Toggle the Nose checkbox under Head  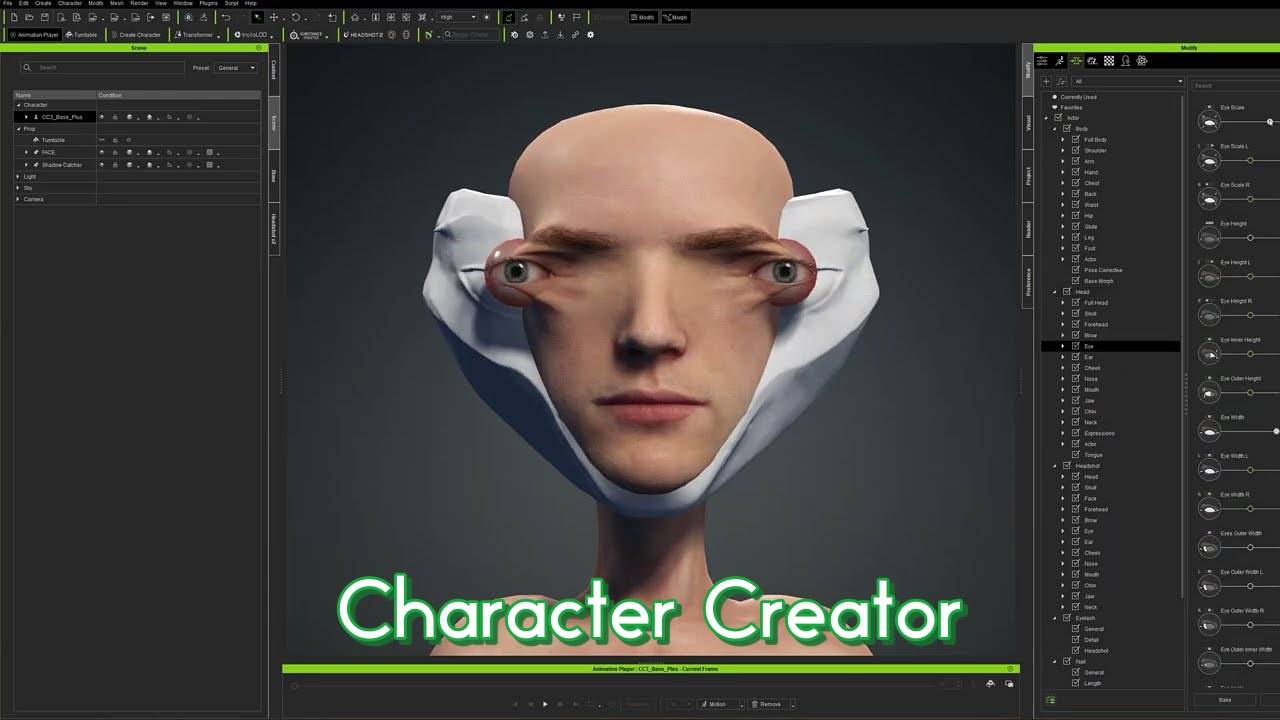(x=1076, y=379)
